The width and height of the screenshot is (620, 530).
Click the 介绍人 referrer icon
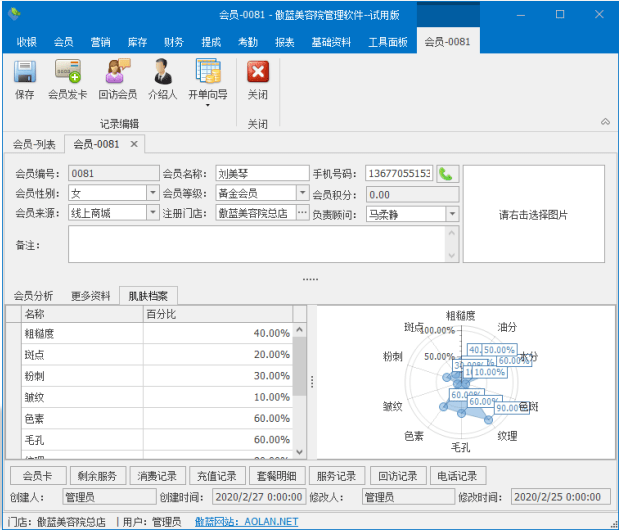[x=162, y=73]
